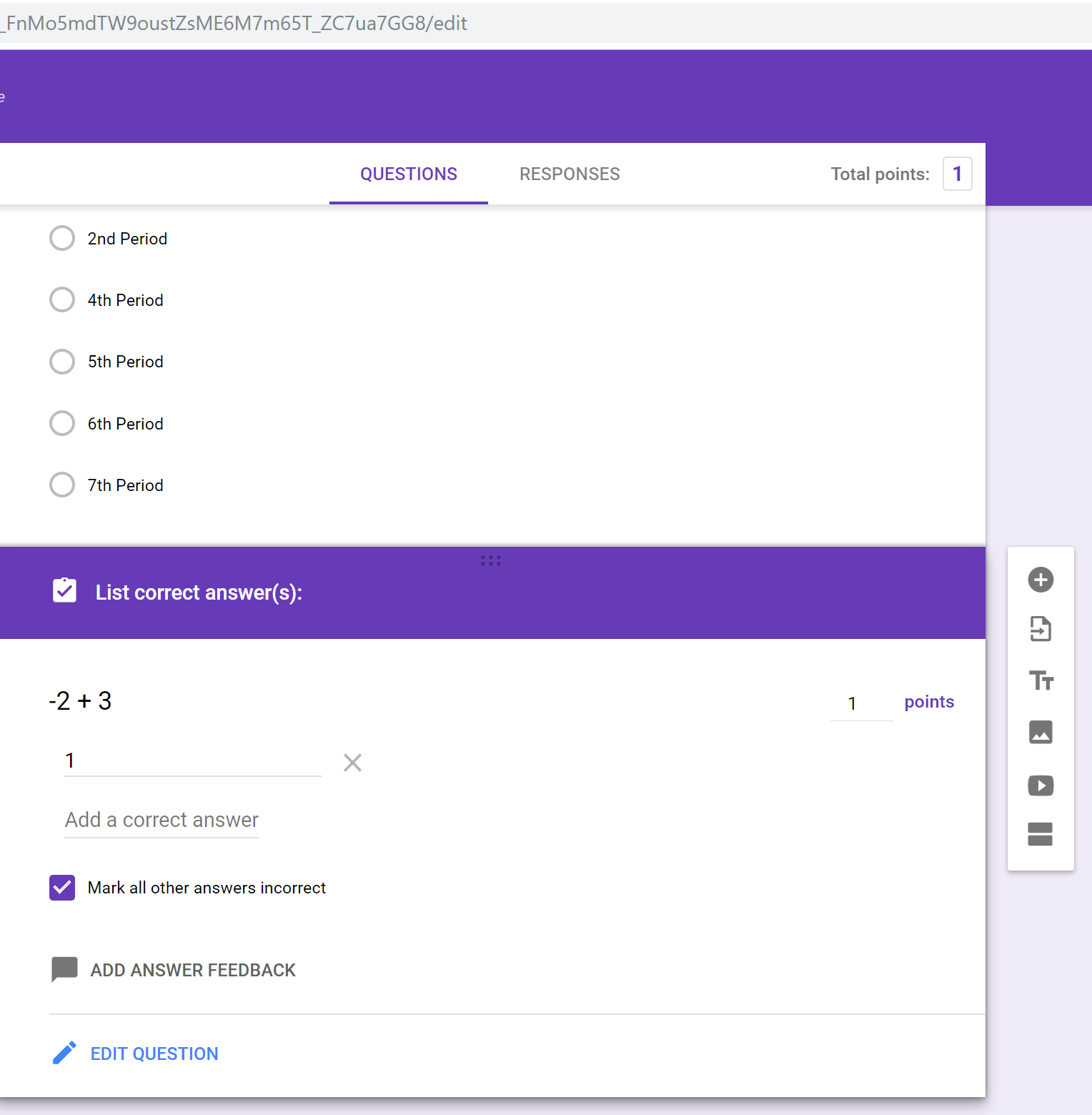Click Add a correct answer field
The image size is (1092, 1115).
click(x=161, y=819)
